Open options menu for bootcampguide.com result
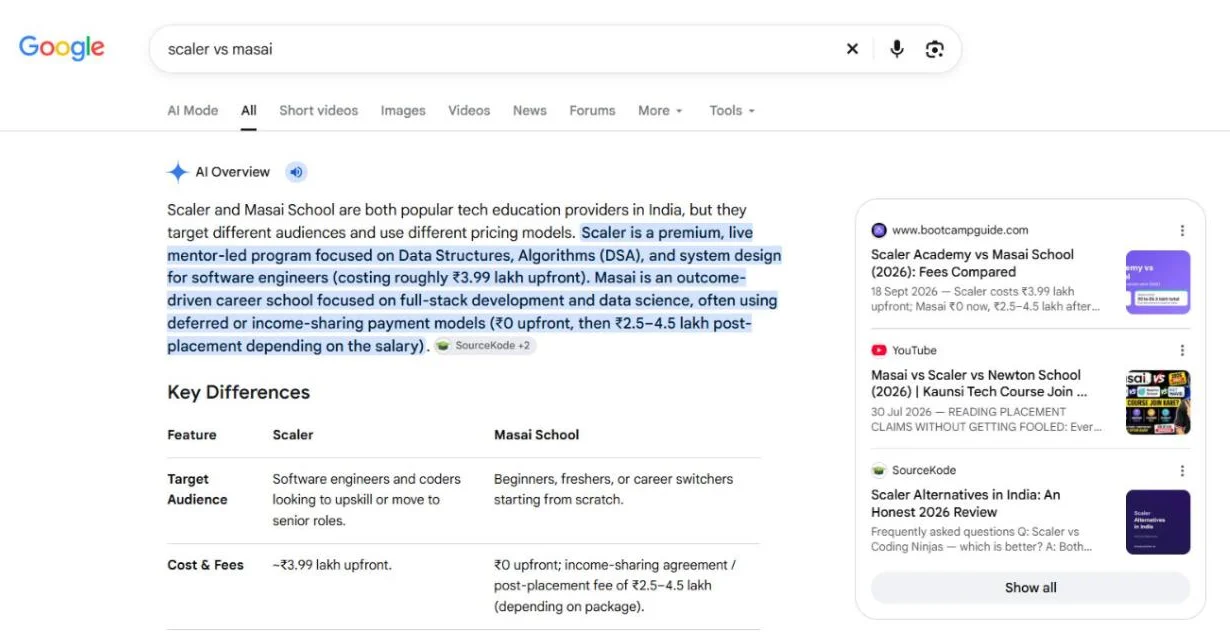 (1182, 230)
